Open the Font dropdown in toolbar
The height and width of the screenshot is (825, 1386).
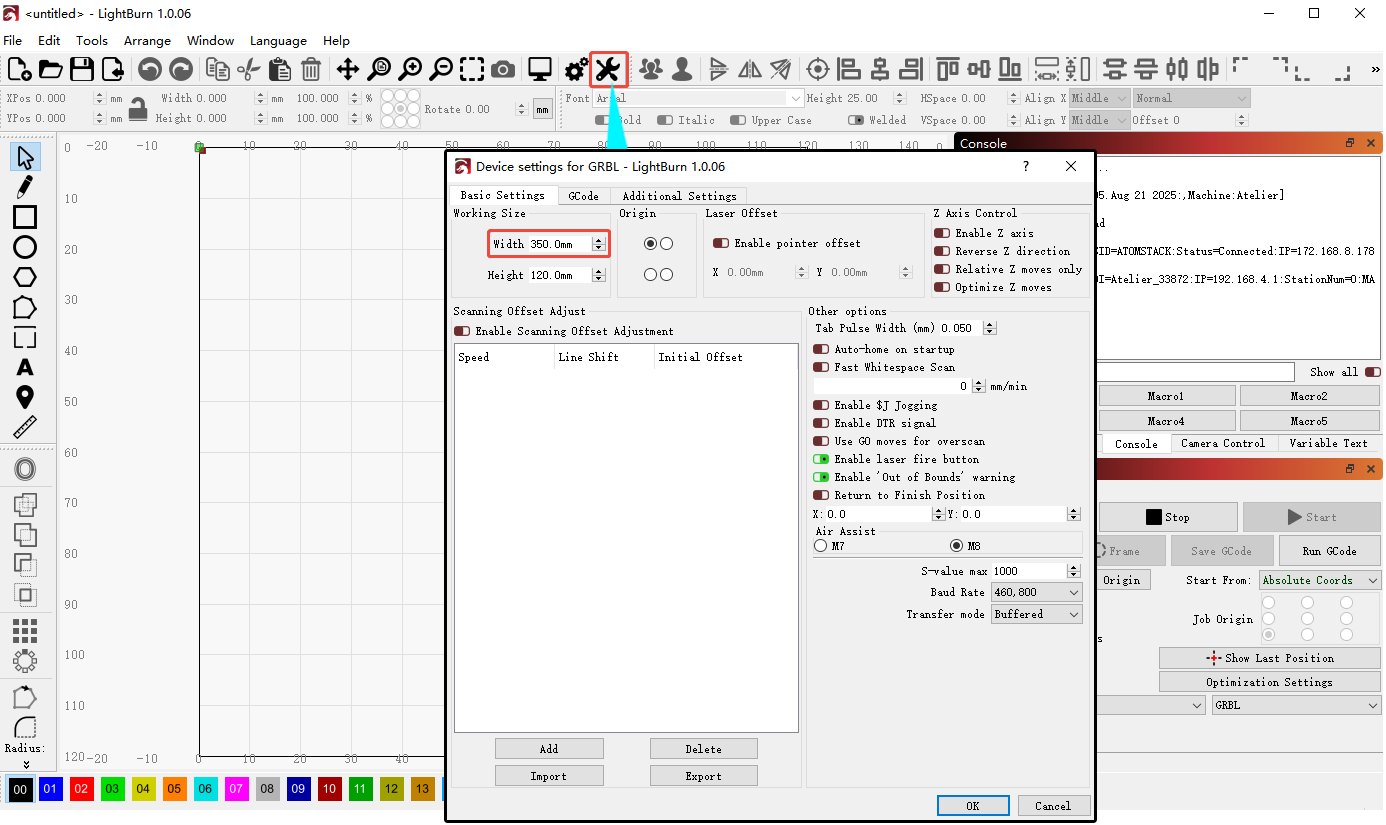click(x=698, y=98)
